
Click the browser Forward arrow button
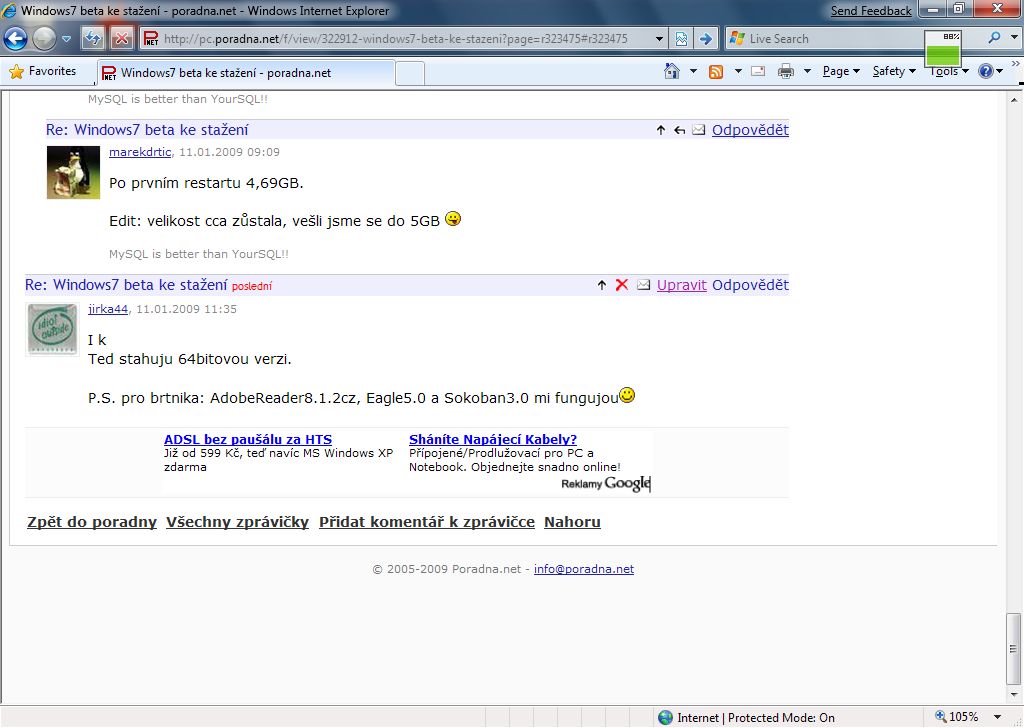pyautogui.click(x=44, y=39)
